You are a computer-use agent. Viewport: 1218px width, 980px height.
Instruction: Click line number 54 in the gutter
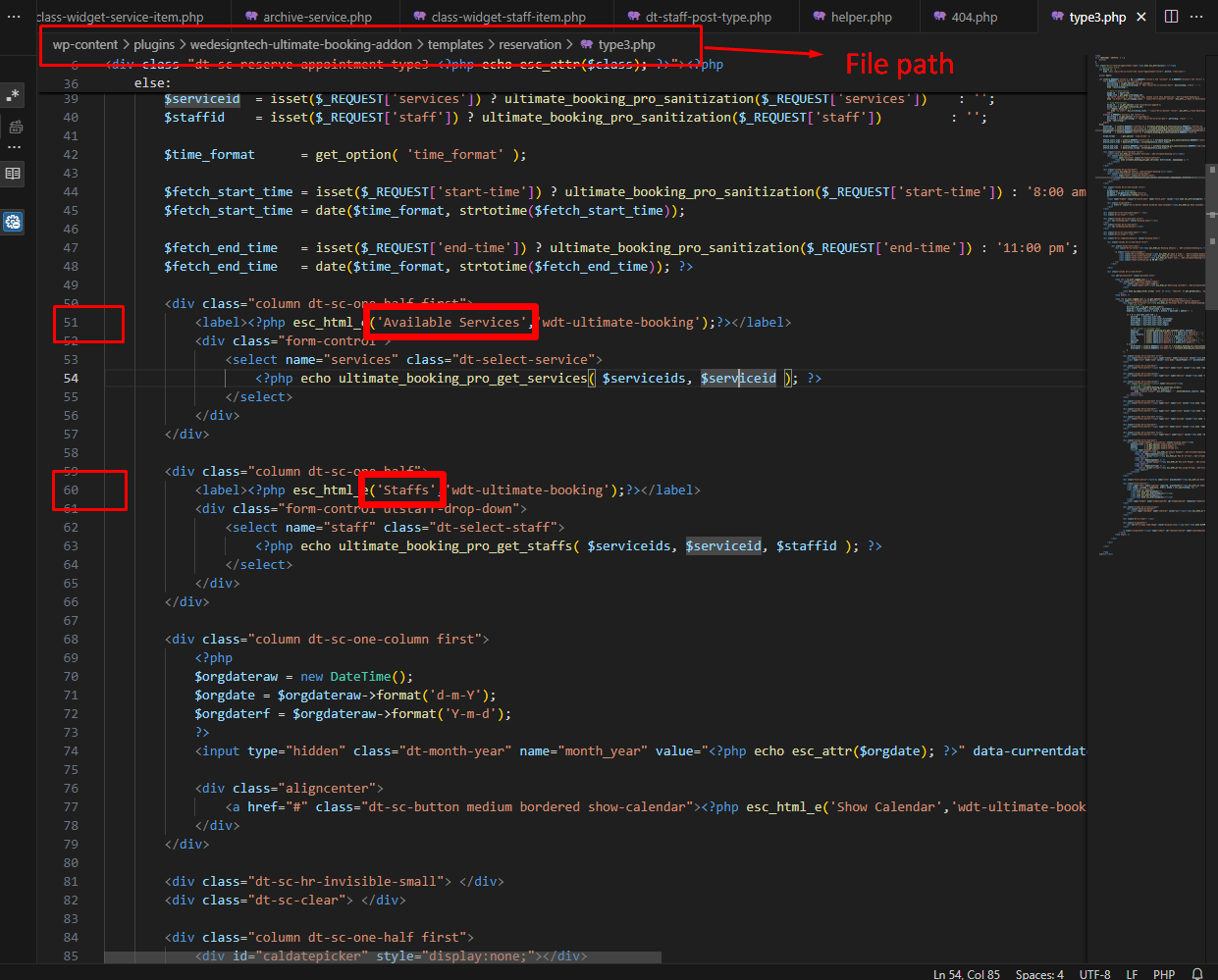click(x=71, y=378)
